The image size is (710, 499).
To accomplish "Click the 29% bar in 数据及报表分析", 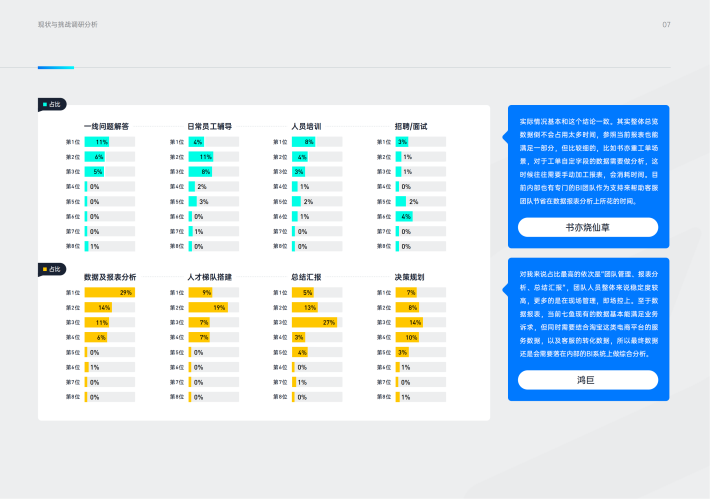I will click(109, 292).
